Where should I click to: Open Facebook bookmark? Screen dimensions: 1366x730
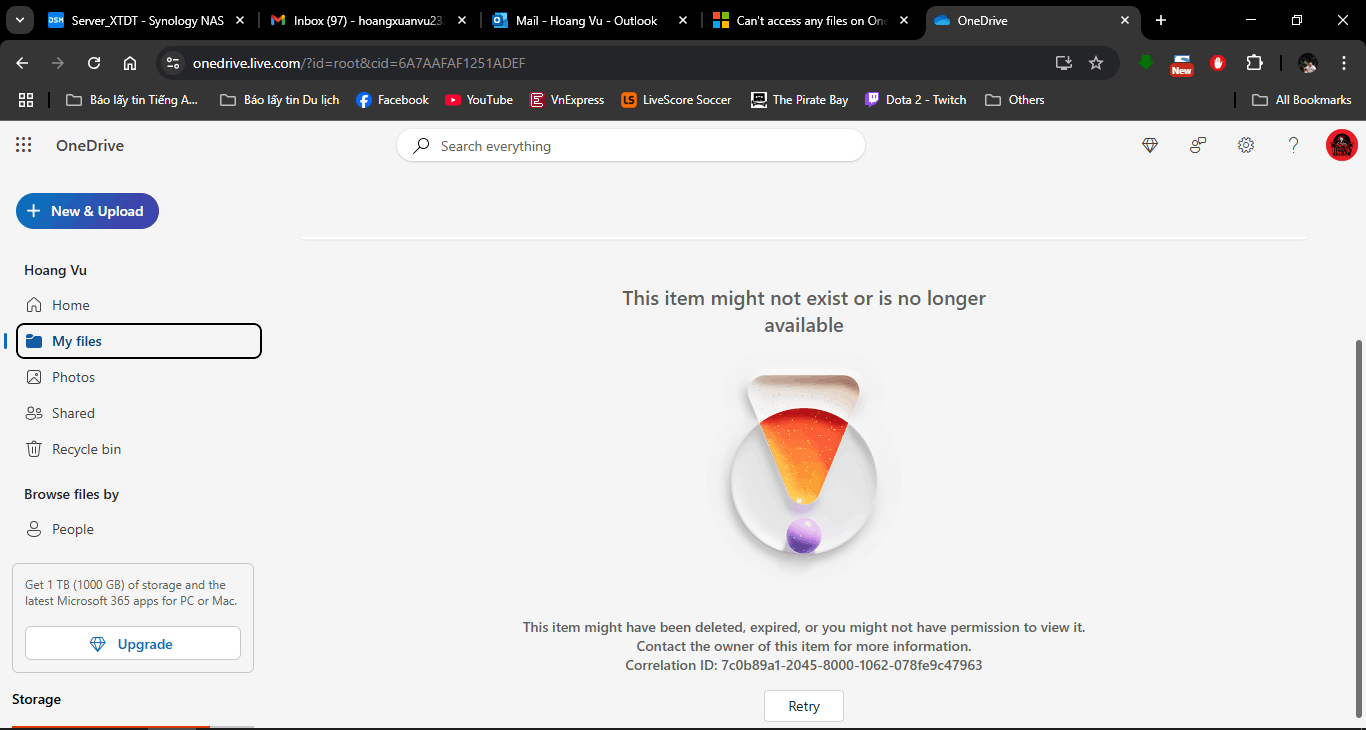click(392, 100)
